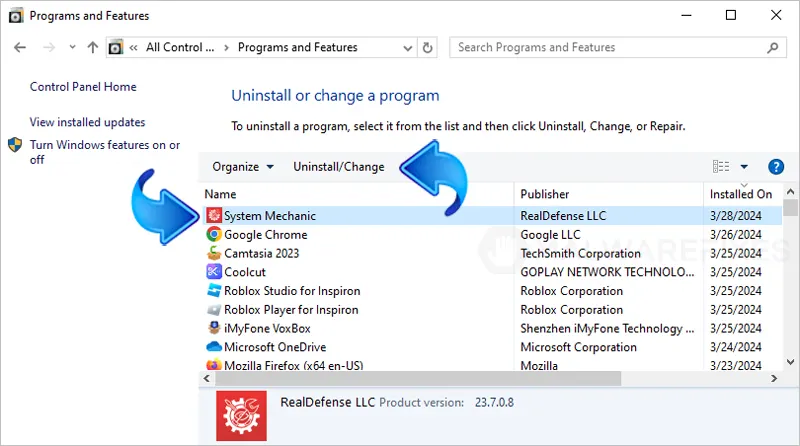This screenshot has width=800, height=446.
Task: Select the Microsoft OneDrive entry
Action: [x=275, y=347]
